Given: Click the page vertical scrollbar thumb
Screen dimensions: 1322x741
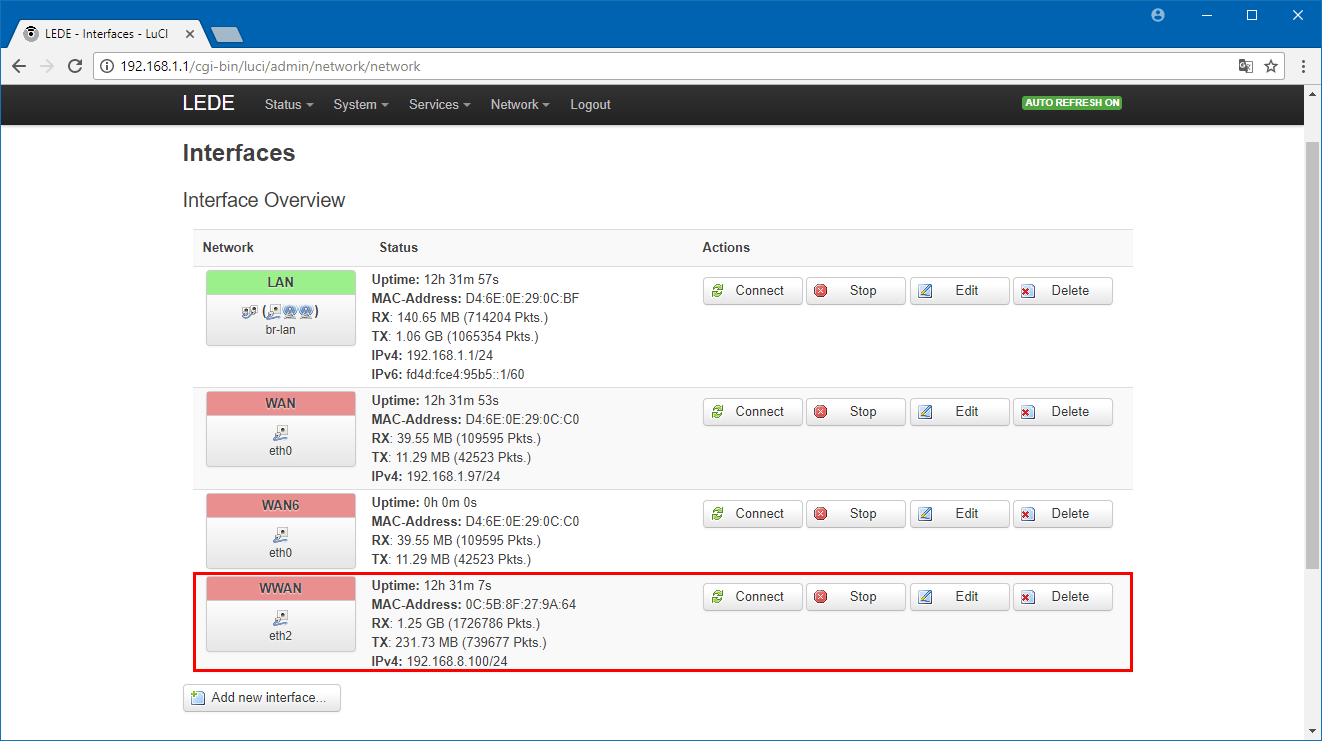Looking at the screenshot, I should (1312, 357).
